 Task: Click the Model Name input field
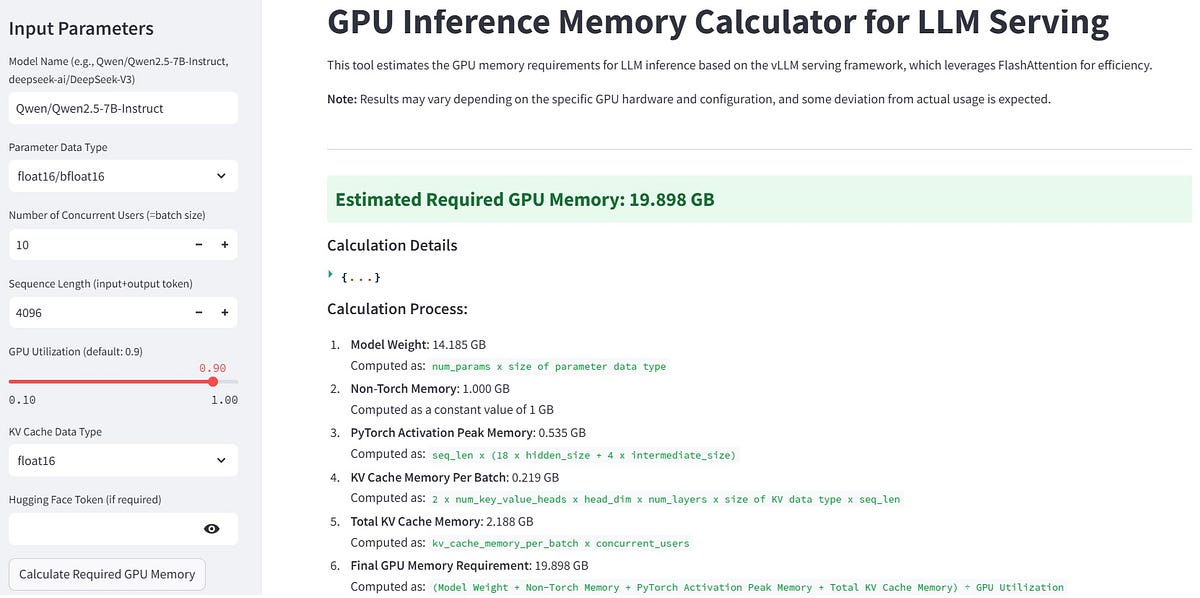click(120, 108)
